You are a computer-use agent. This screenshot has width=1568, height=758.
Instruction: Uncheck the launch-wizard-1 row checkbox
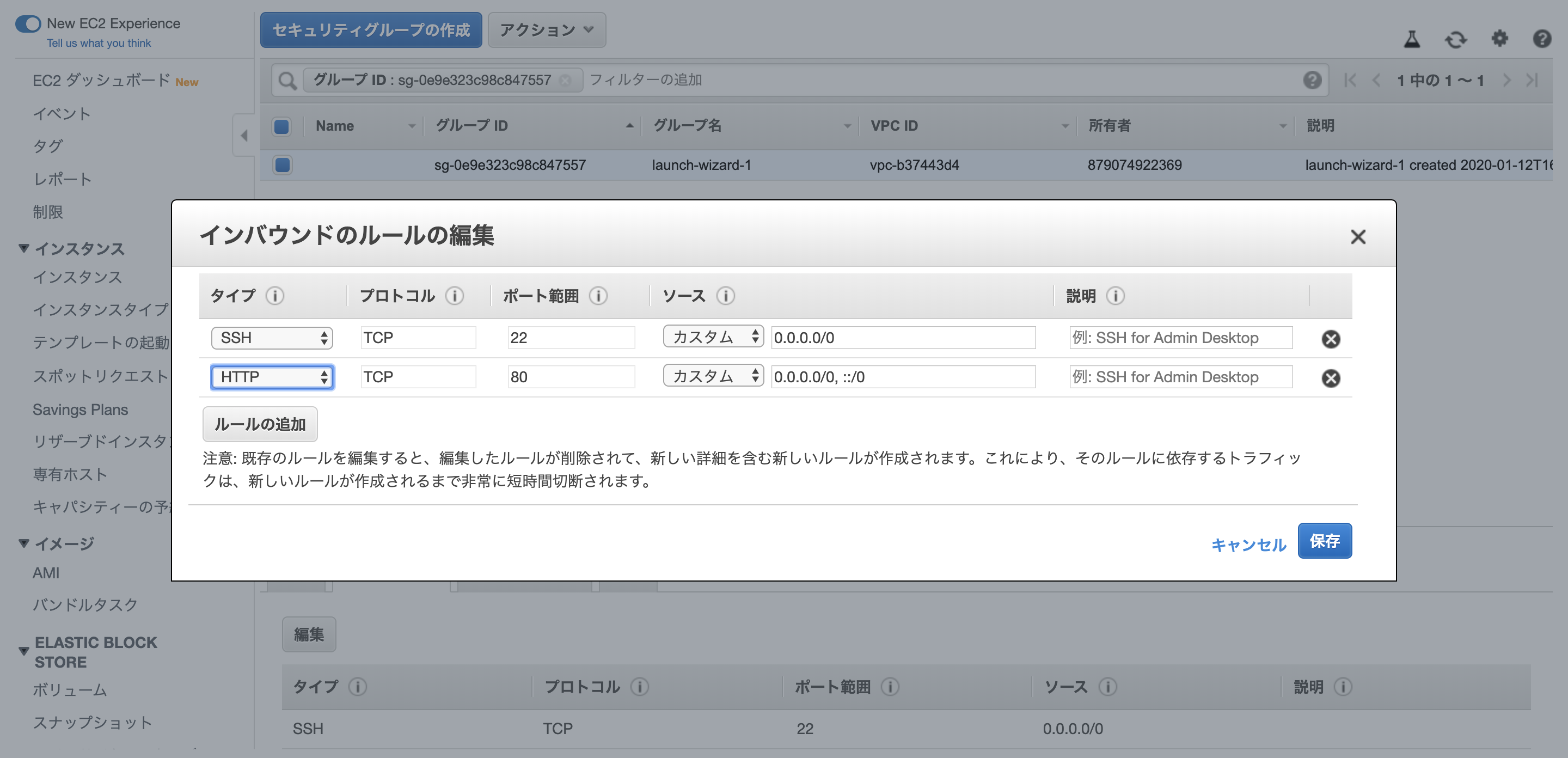(282, 164)
